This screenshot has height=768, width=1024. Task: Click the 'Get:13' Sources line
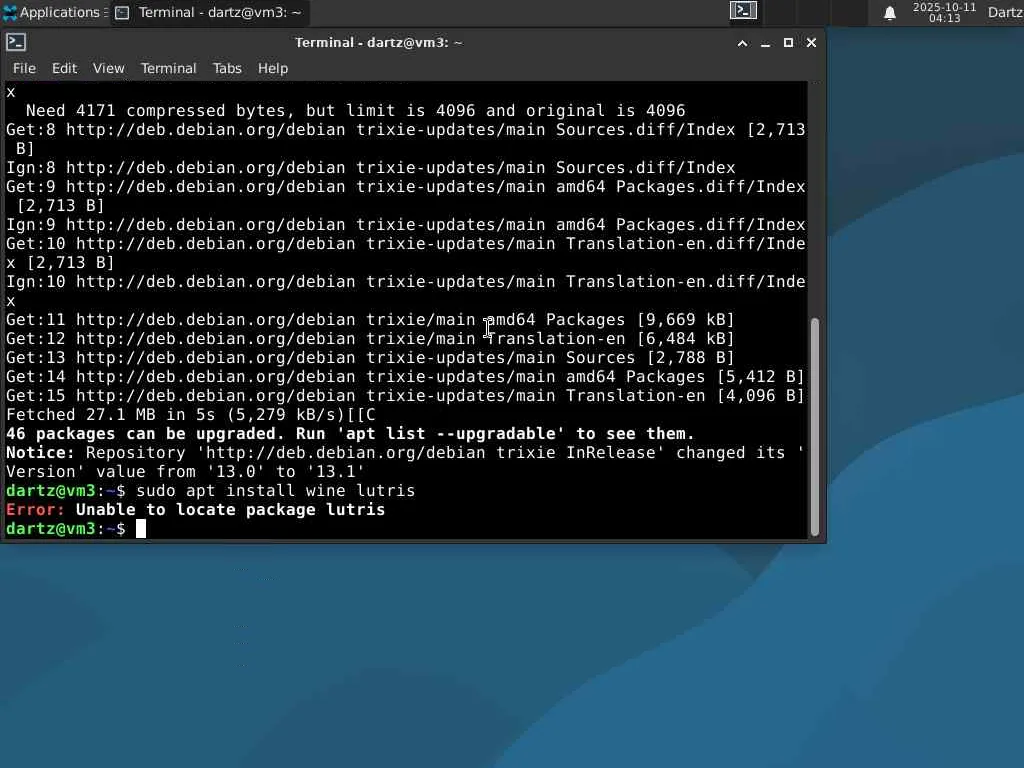pyautogui.click(x=370, y=358)
